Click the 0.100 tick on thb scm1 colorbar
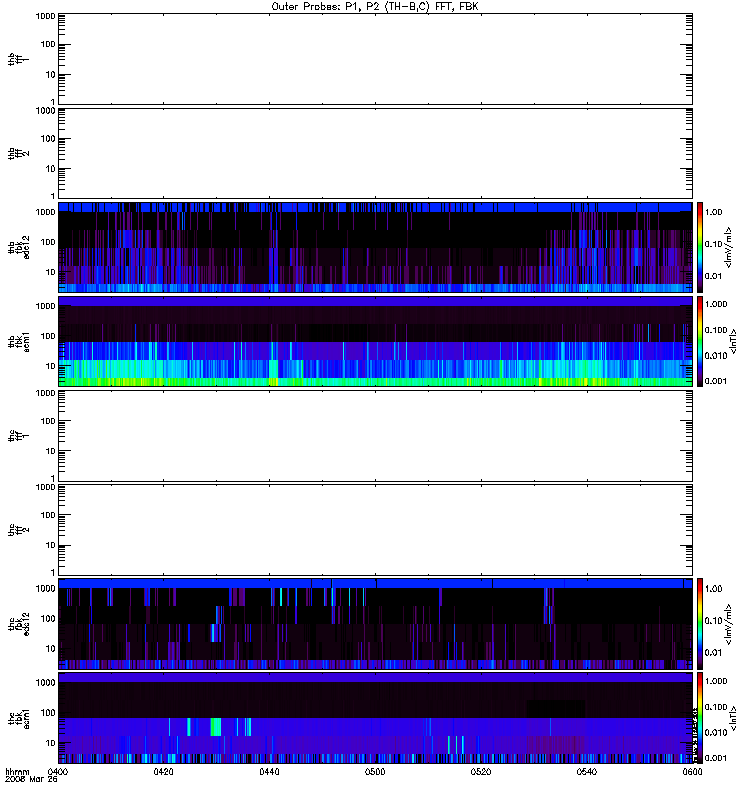Viewport: 750px width, 800px height. (x=716, y=330)
